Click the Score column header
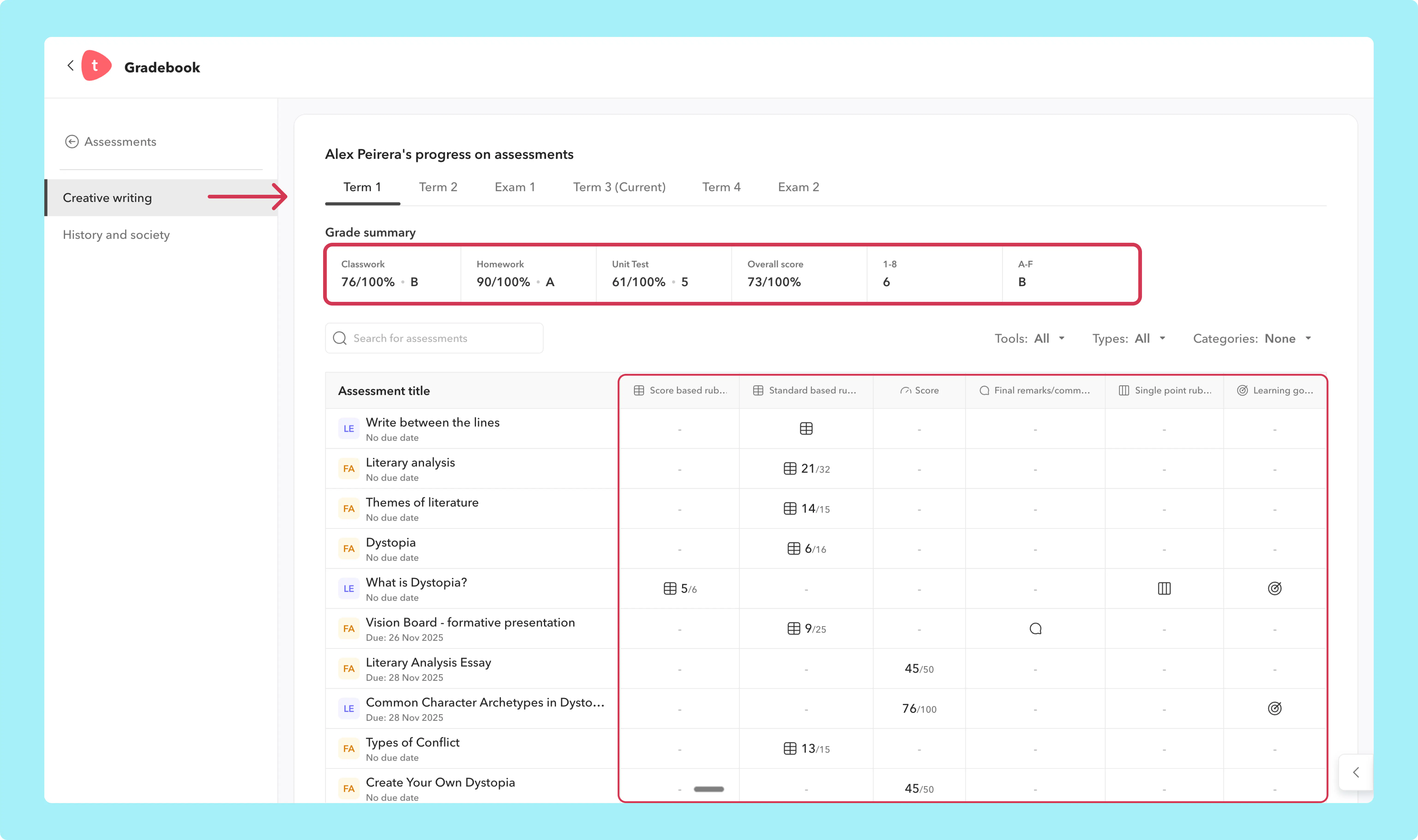 919,390
